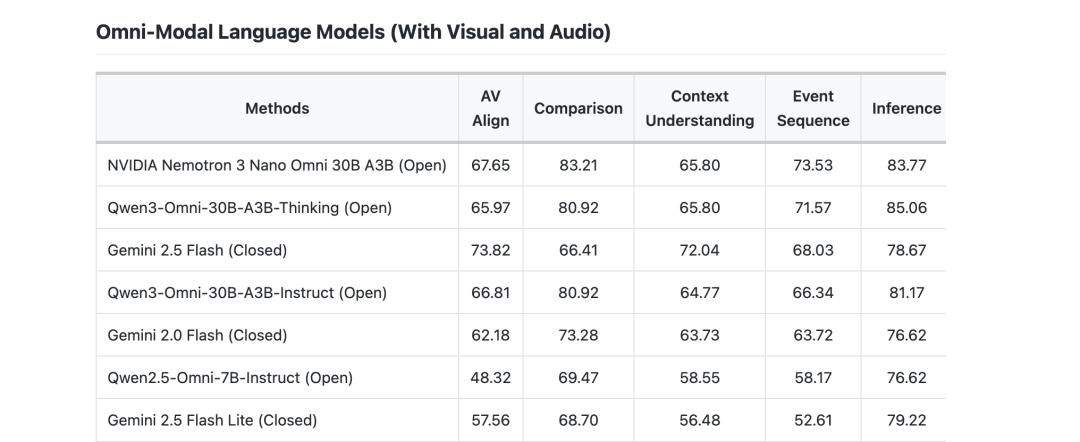The width and height of the screenshot is (1080, 442).
Task: Click the 71.57 Event Sequence score
Action: 812,208
